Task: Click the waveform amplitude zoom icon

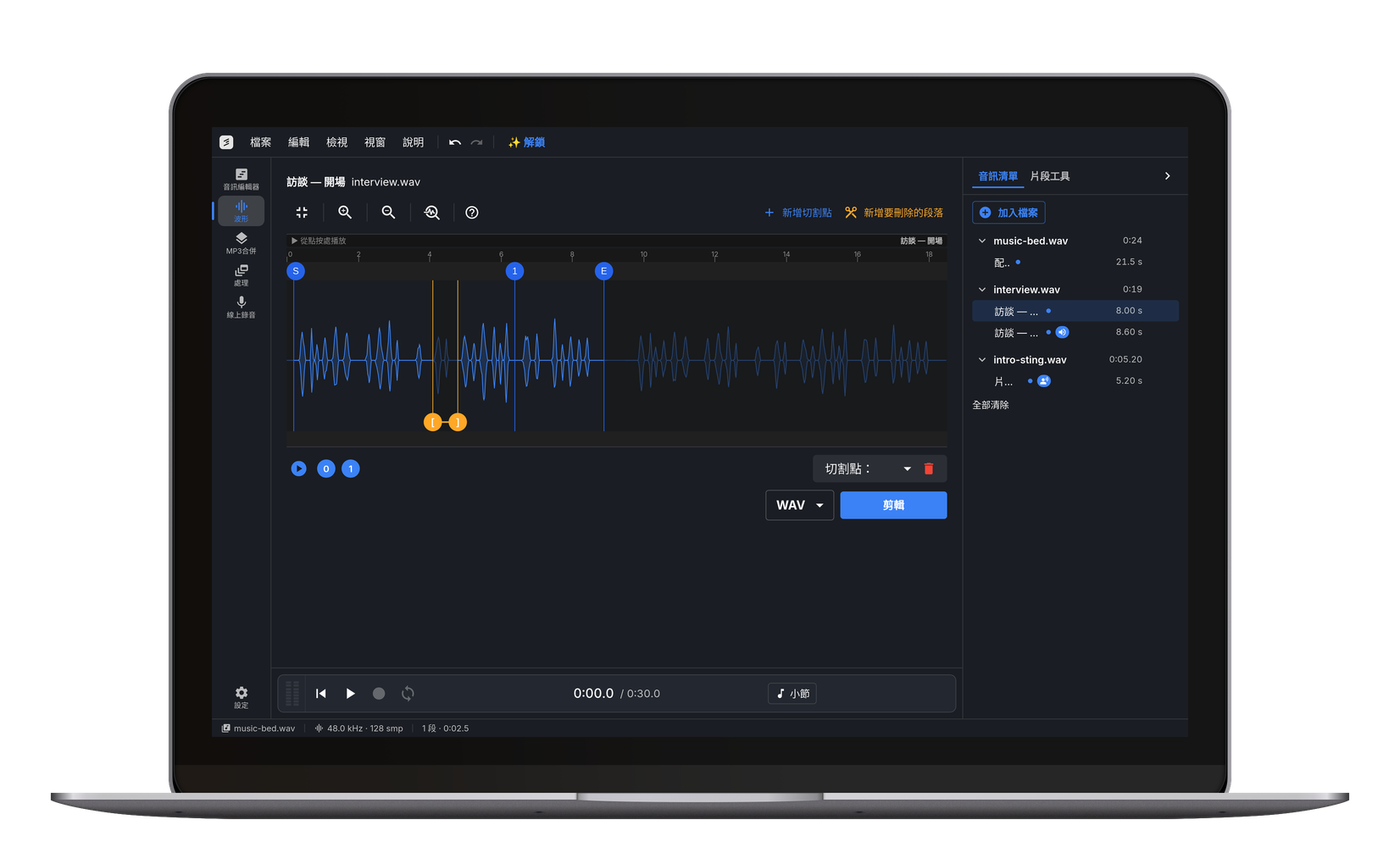Action: [431, 213]
